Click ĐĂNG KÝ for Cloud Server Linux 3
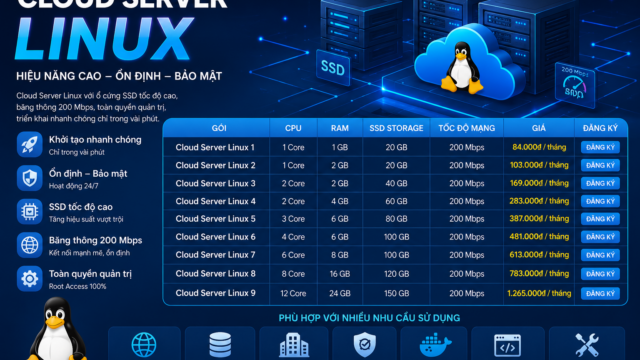640x360 pixels. 600,183
